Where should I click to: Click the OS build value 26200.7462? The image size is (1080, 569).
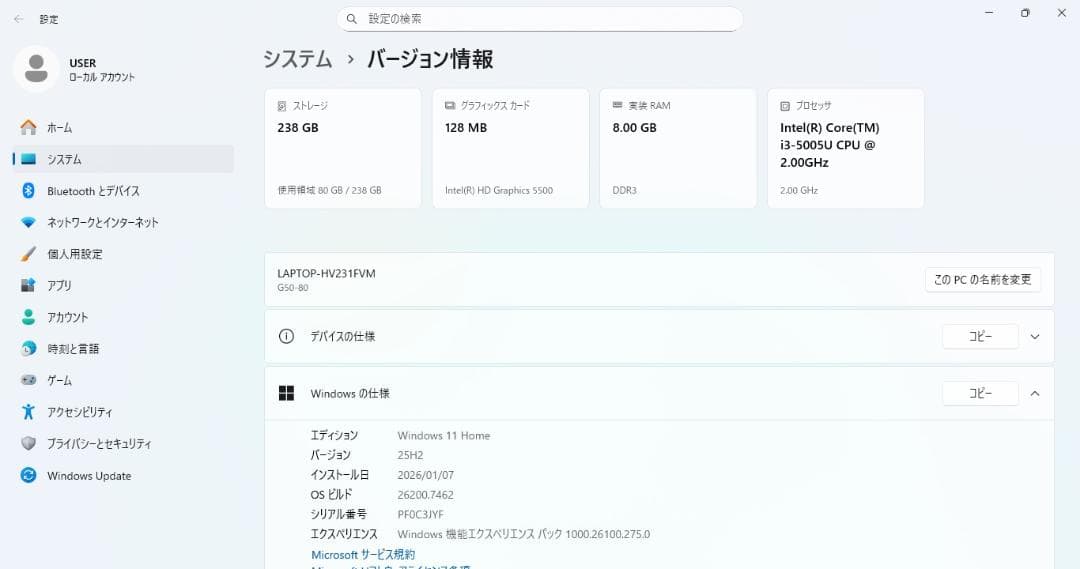coord(426,495)
